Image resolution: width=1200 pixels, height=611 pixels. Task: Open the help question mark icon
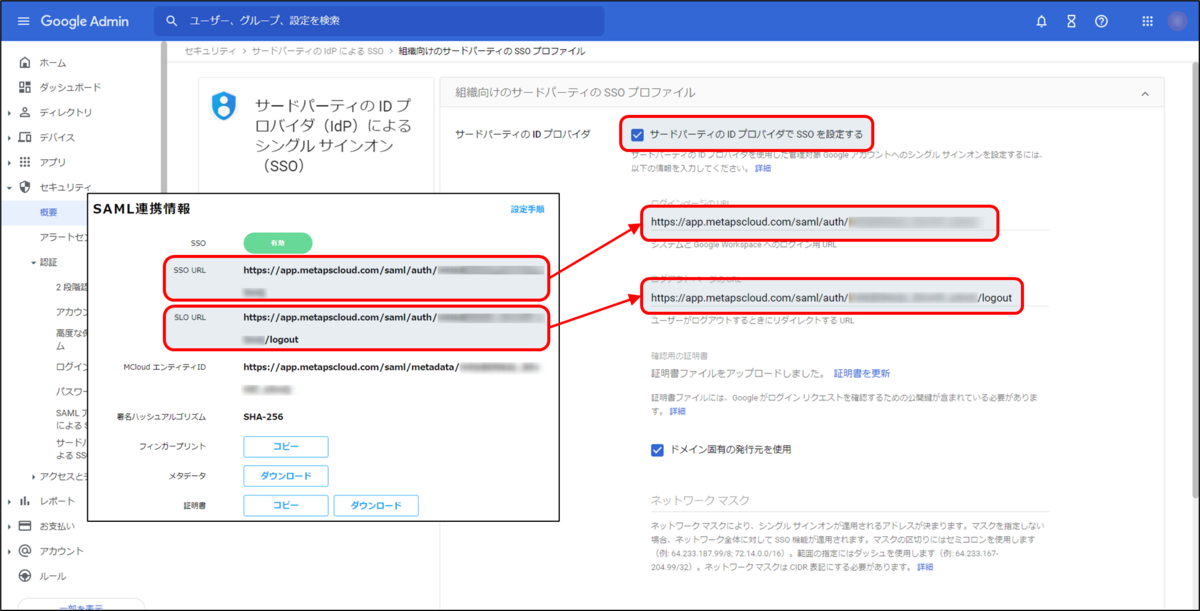coord(1101,21)
